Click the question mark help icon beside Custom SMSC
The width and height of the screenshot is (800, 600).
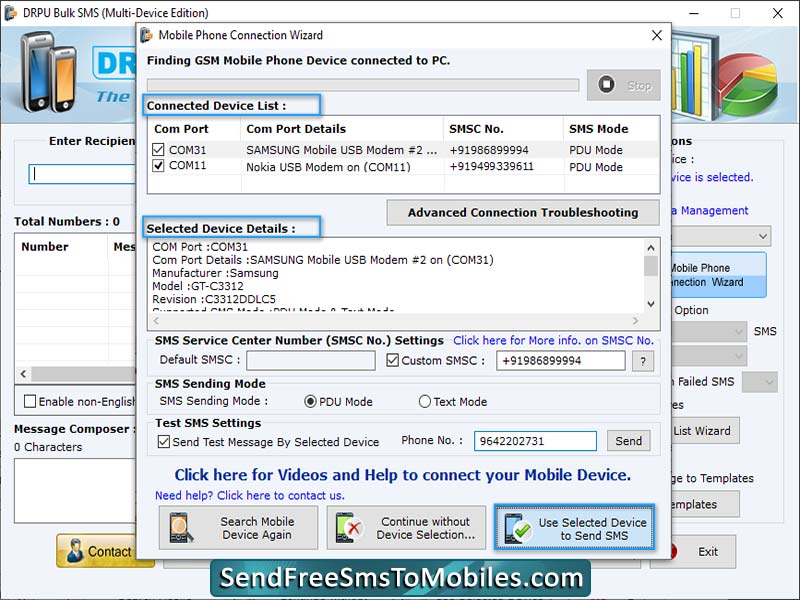[645, 360]
